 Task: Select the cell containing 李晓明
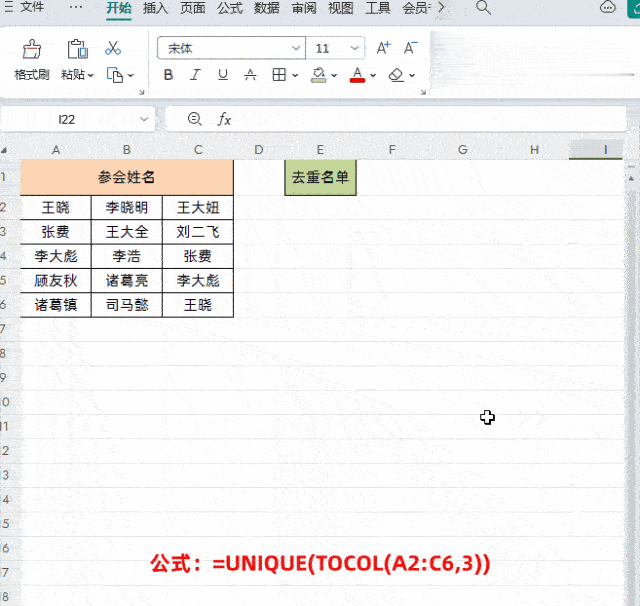coord(127,207)
